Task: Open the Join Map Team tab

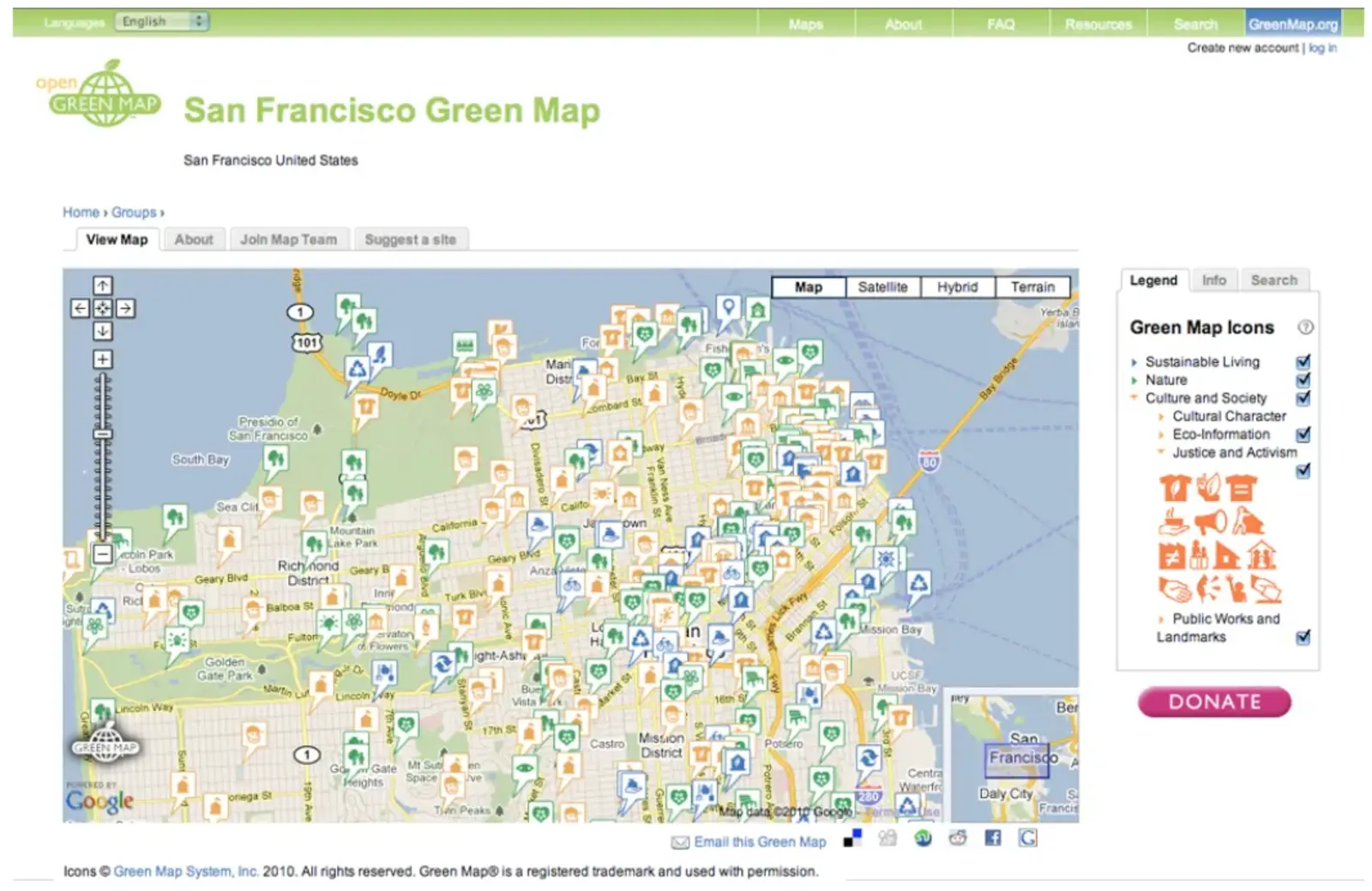Action: 289,239
